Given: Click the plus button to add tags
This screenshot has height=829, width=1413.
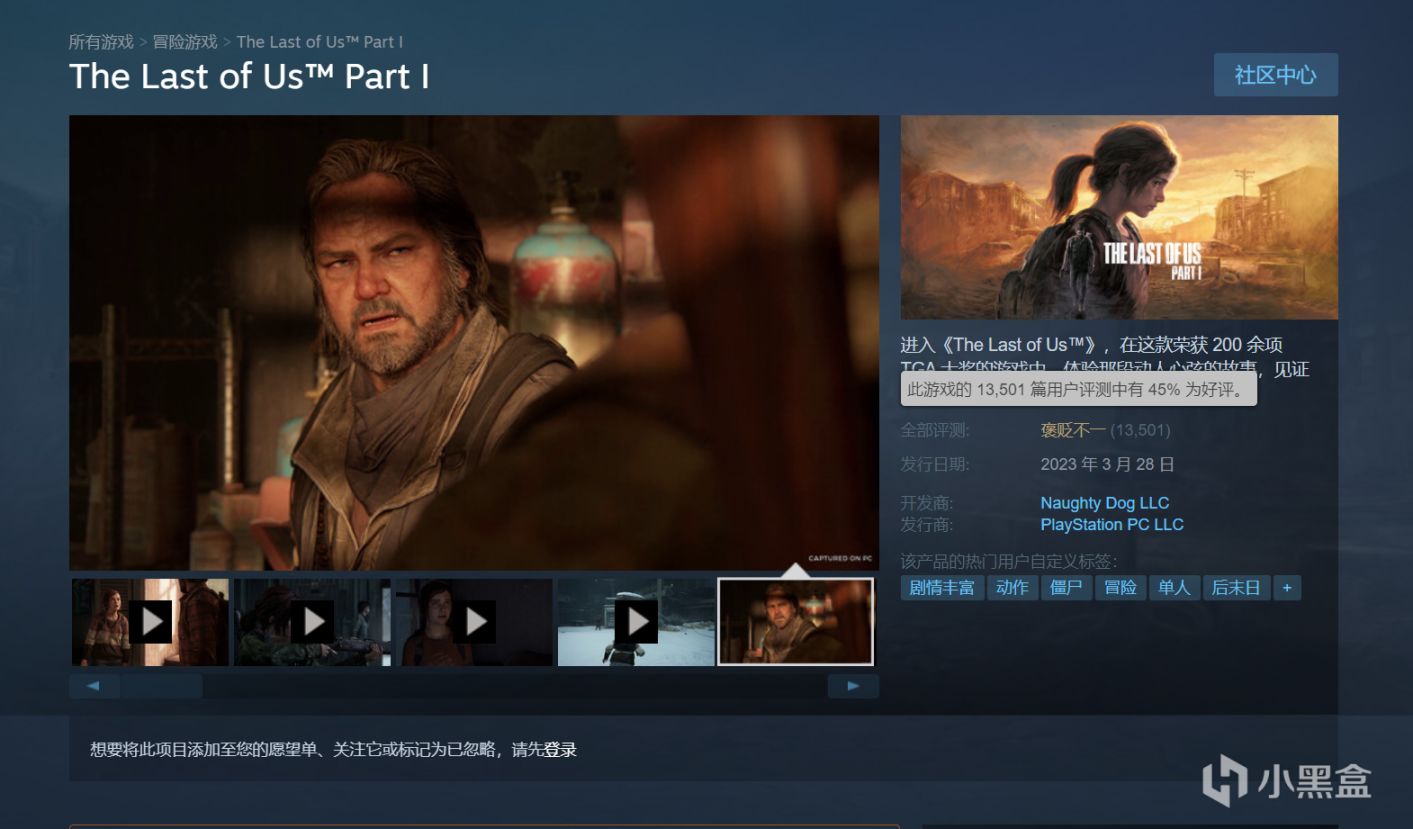Looking at the screenshot, I should coord(1287,588).
